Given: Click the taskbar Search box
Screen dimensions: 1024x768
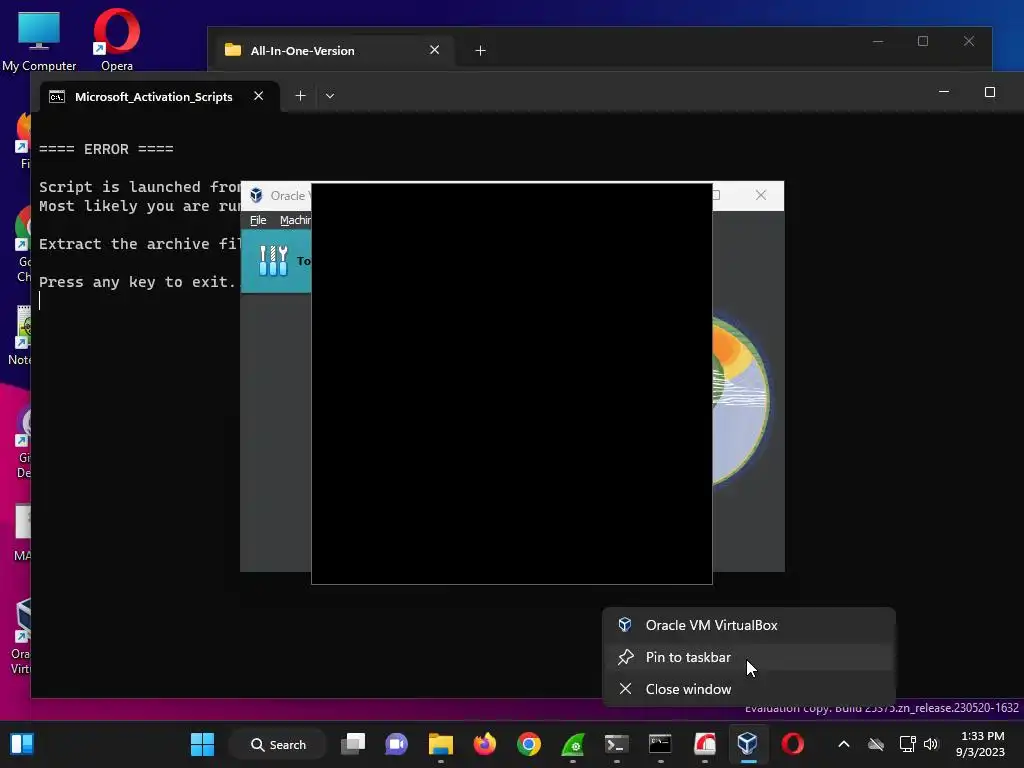Looking at the screenshot, I should (278, 744).
